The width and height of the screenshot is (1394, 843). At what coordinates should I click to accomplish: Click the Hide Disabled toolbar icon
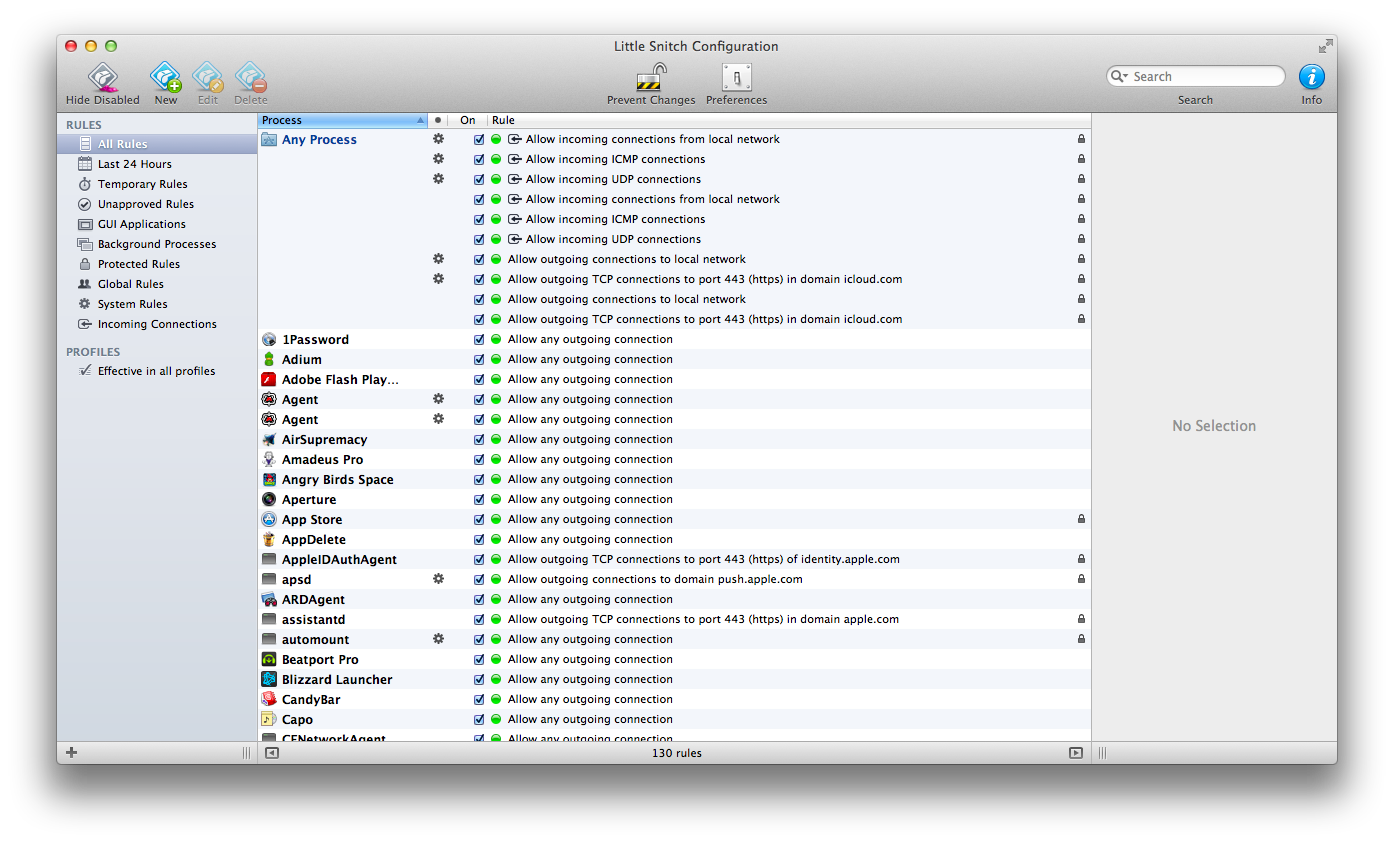(103, 78)
